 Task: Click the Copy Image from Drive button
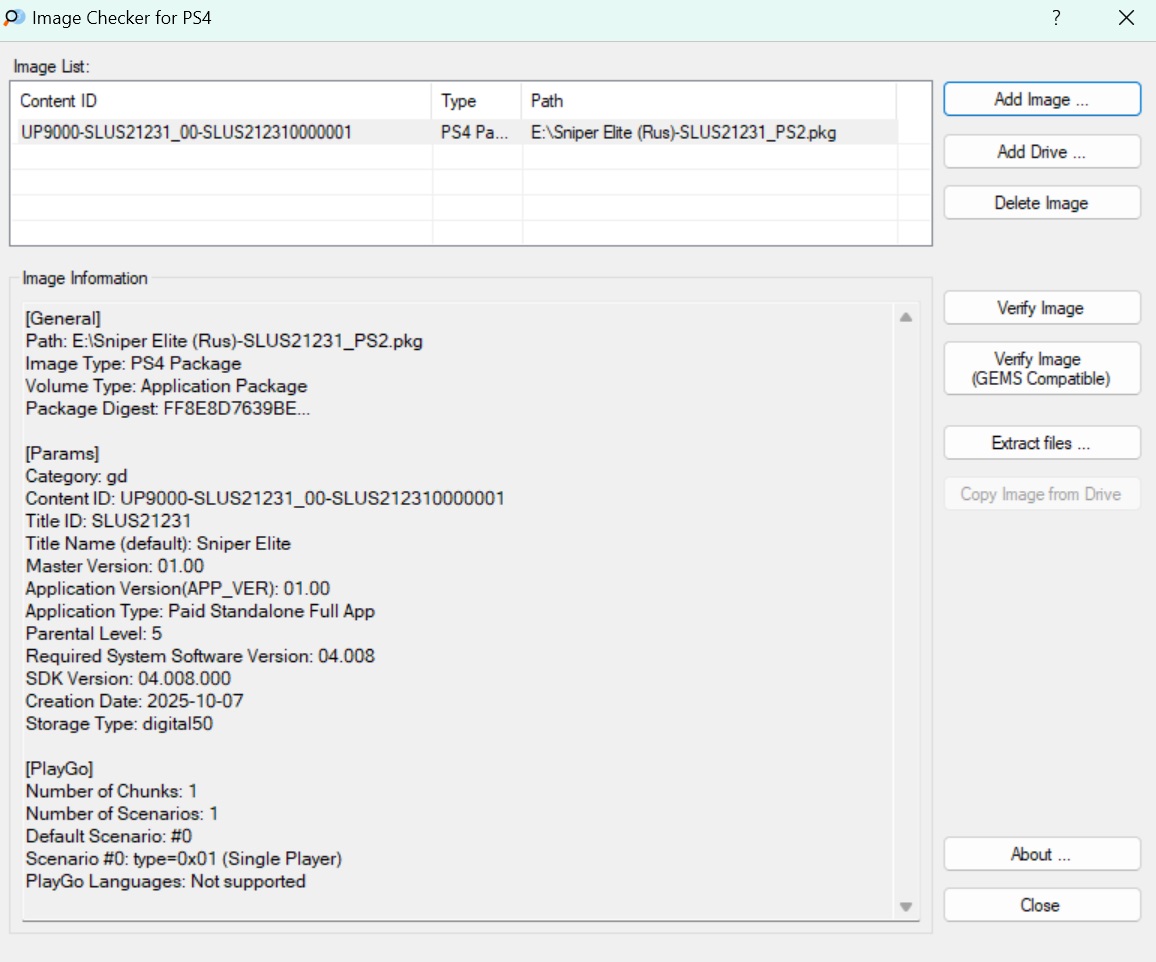coord(1041,494)
